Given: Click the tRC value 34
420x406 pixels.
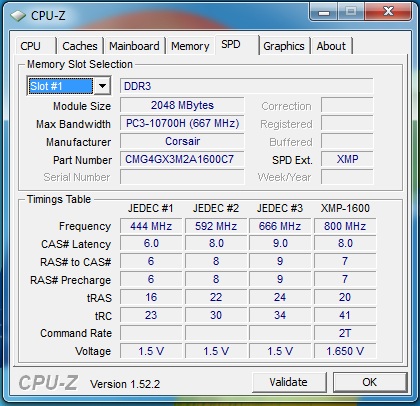Looking at the screenshot, I should click(280, 315).
